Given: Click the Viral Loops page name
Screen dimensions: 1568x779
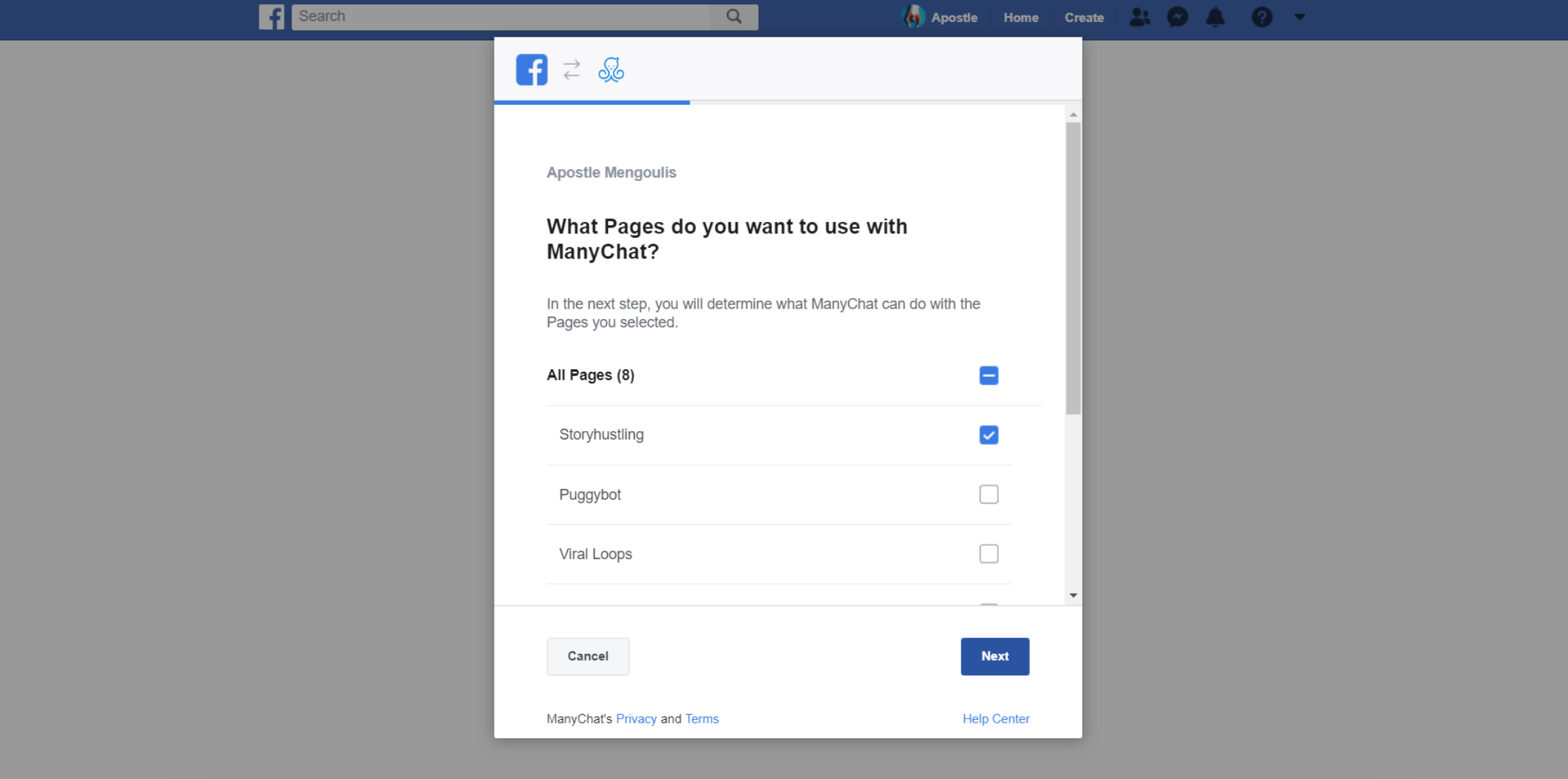Looking at the screenshot, I should click(x=596, y=554).
